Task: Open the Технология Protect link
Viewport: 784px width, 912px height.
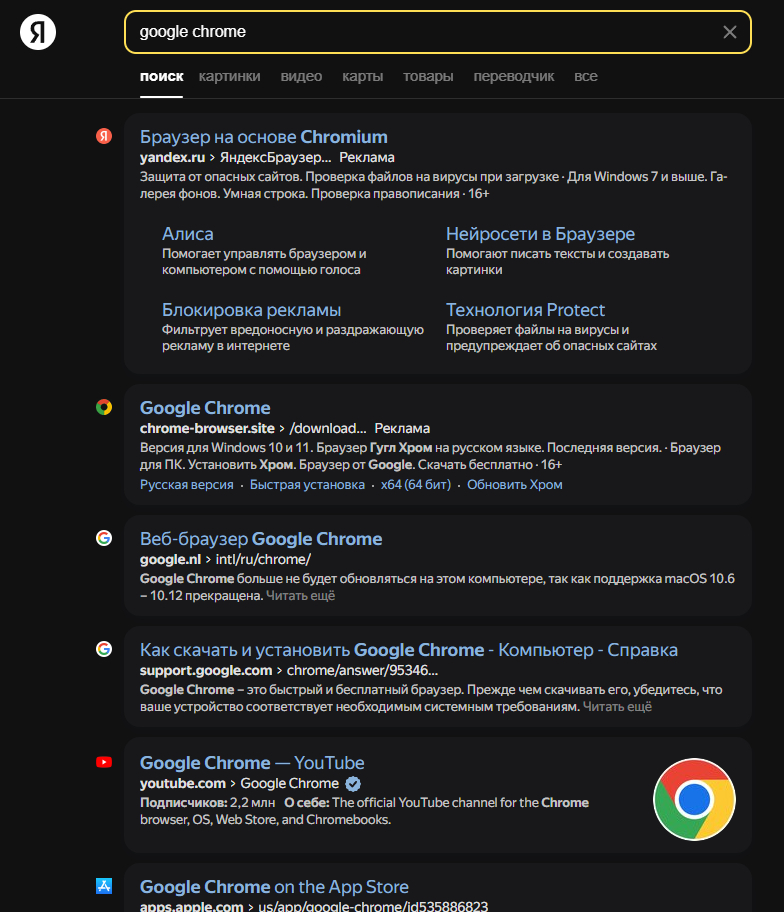Action: click(x=525, y=310)
